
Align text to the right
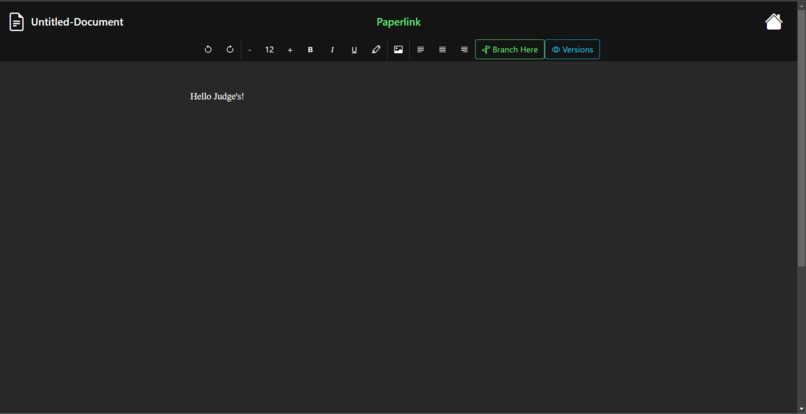(464, 50)
